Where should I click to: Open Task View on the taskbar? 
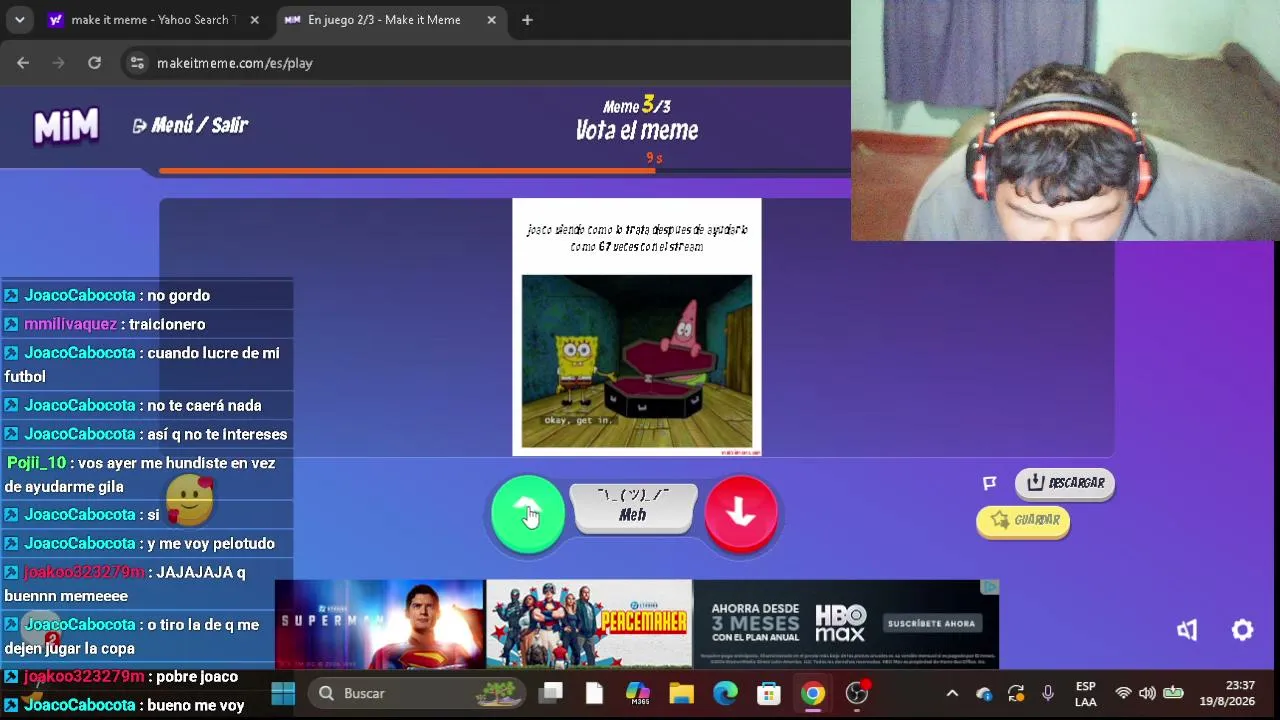tap(551, 693)
